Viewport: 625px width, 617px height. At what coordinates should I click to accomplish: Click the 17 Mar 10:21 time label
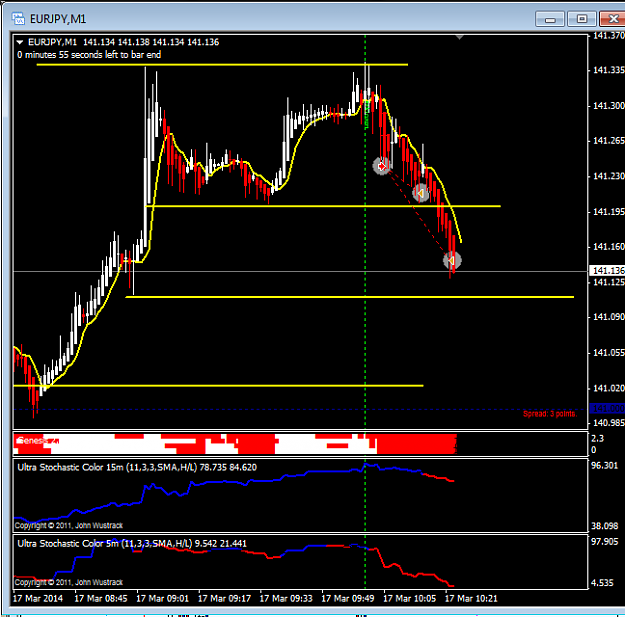471,598
